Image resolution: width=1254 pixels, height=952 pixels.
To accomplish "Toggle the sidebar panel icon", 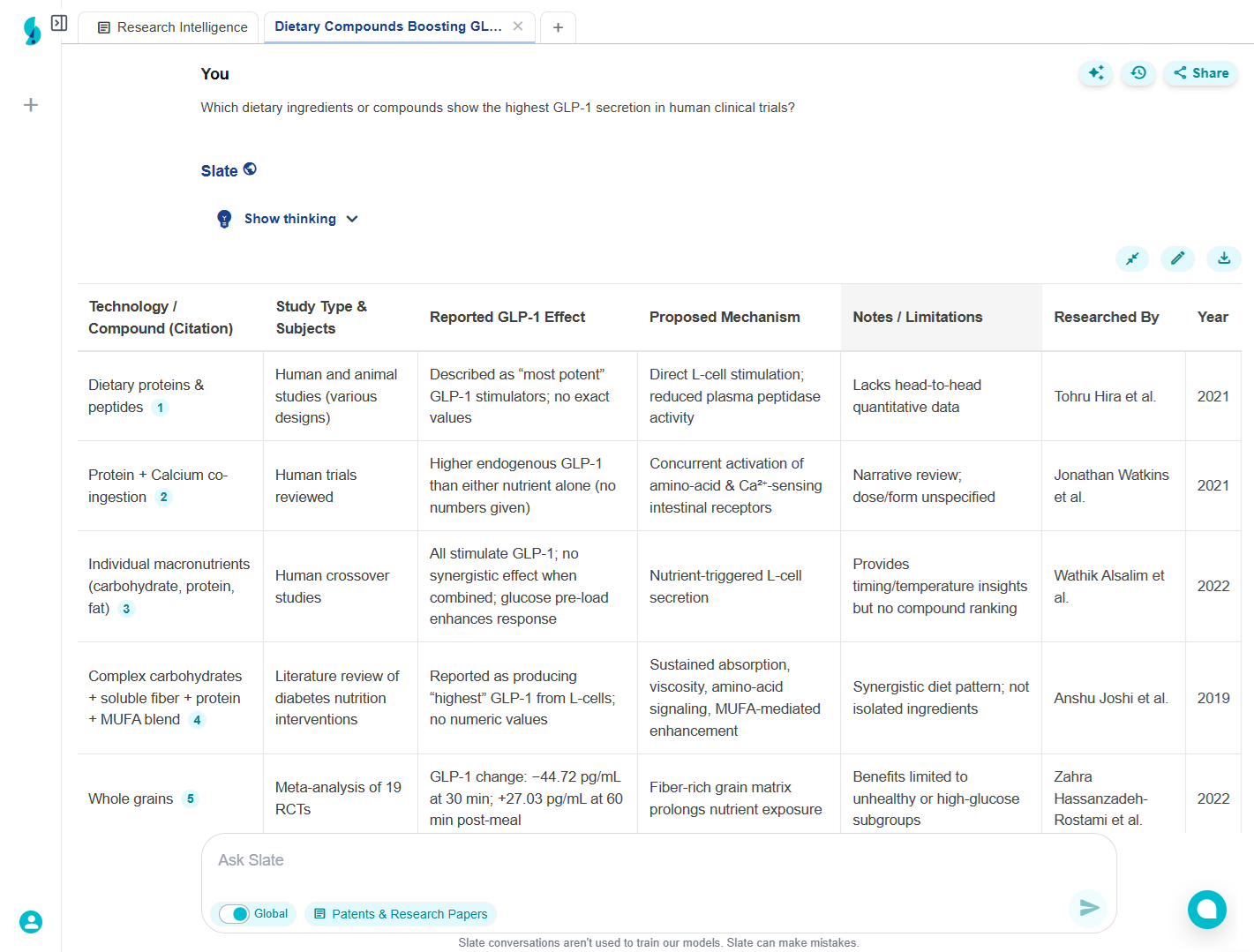I will (59, 24).
